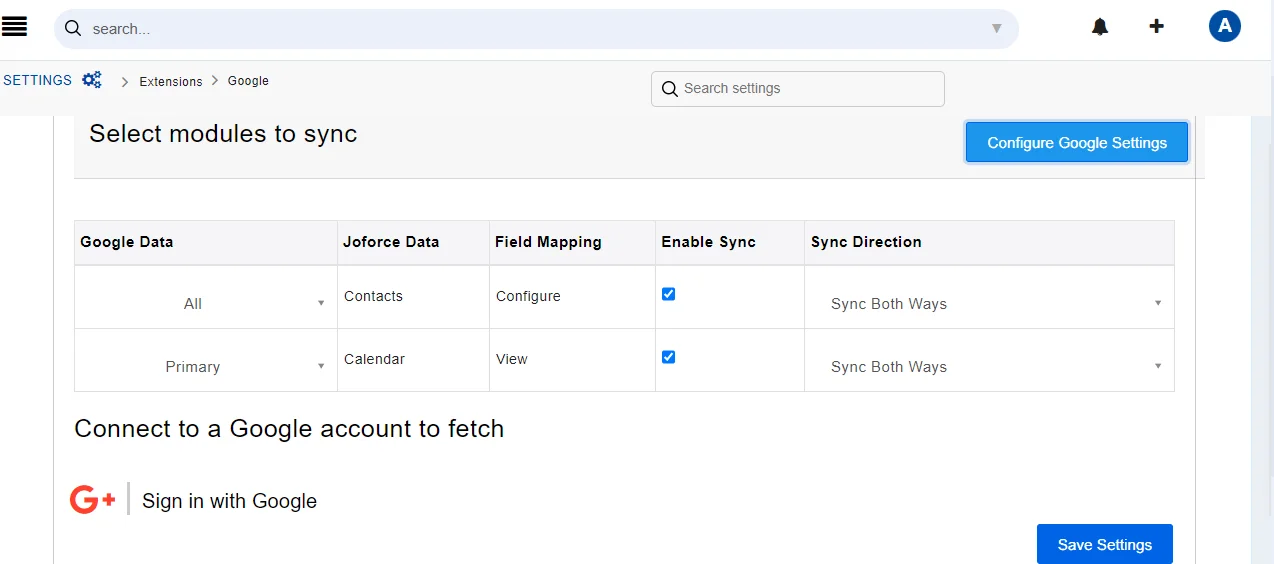1274x564 pixels.
Task: Click the search settings magnifier icon
Action: [x=670, y=89]
